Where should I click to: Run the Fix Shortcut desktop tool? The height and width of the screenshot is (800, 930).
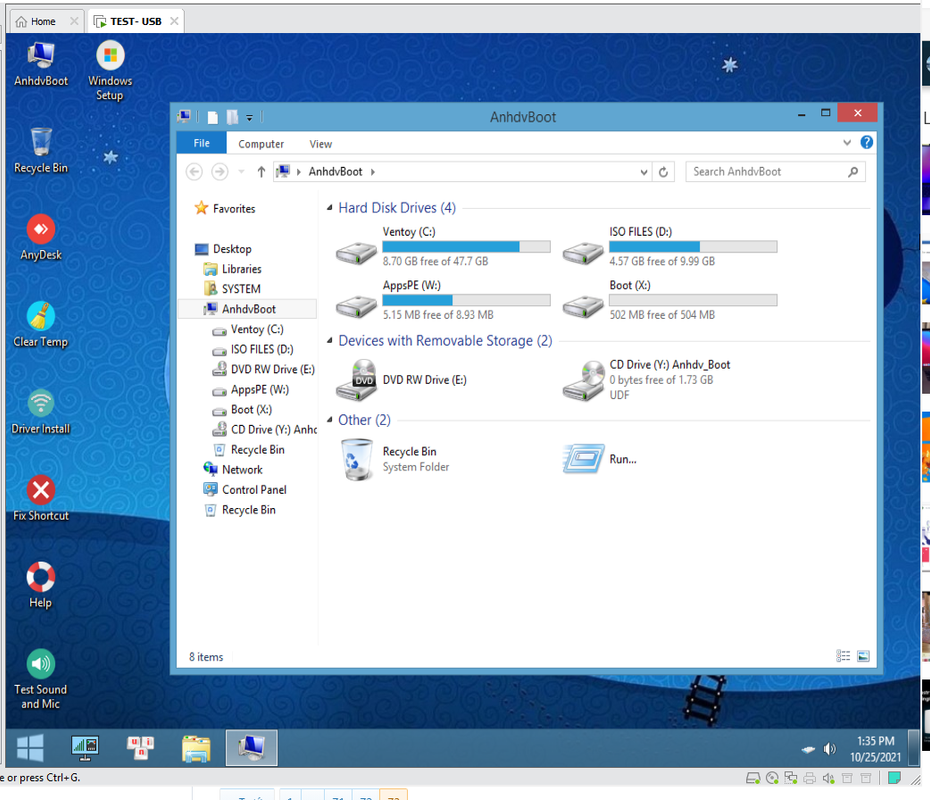pos(41,498)
